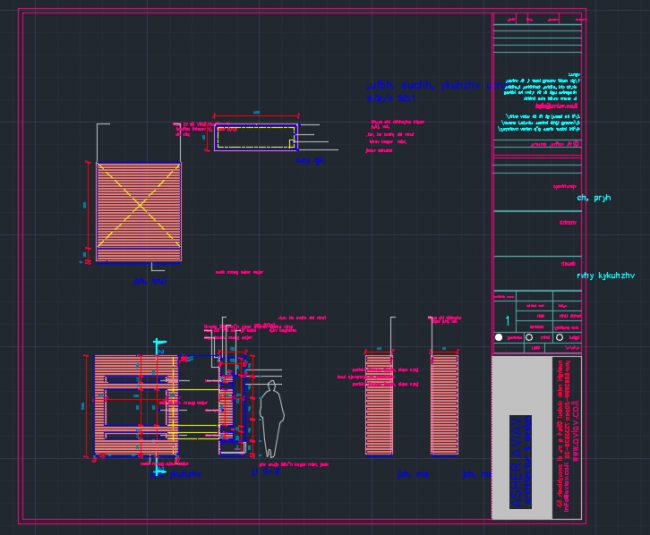The width and height of the screenshot is (650, 535).
Task: Click the cyan section marker above front elevation
Action: tap(157, 345)
